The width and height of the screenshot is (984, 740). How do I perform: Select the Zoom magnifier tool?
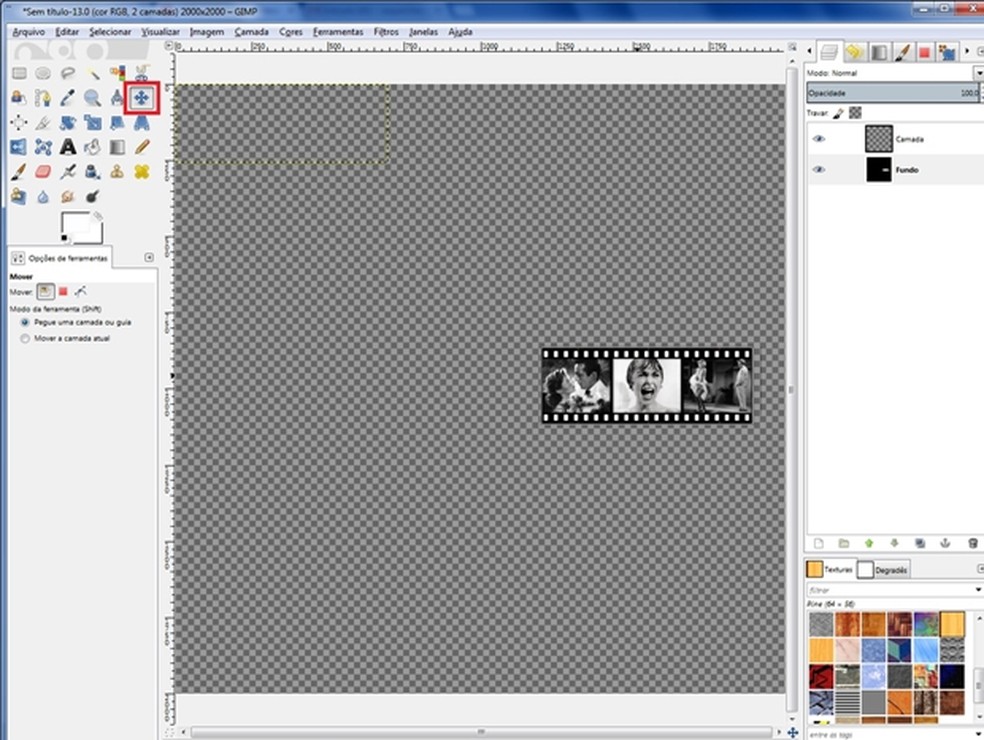click(x=93, y=98)
